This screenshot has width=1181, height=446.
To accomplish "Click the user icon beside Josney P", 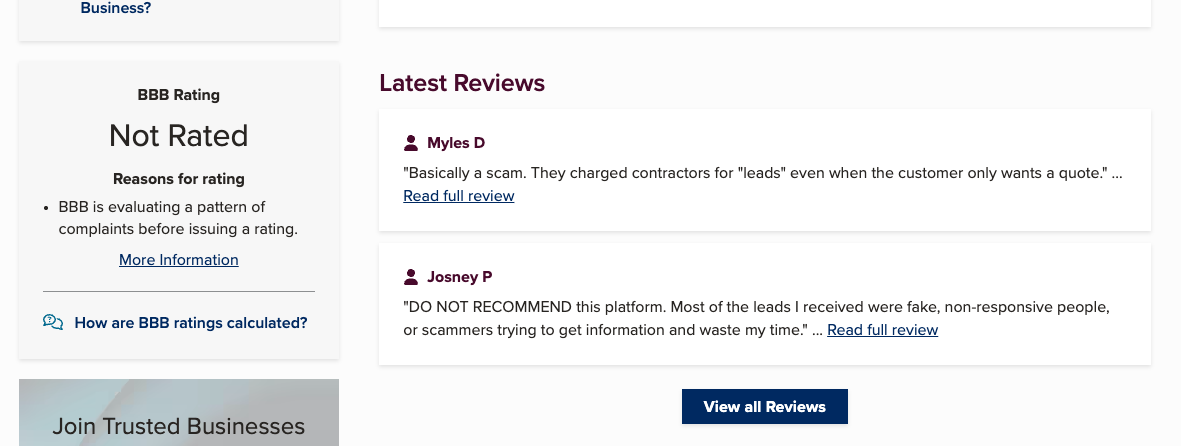I will [x=411, y=277].
